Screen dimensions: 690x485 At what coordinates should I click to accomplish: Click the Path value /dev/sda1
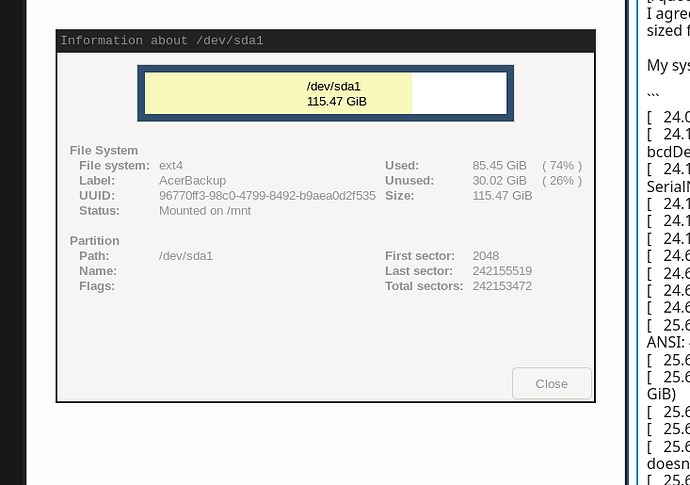coord(186,256)
